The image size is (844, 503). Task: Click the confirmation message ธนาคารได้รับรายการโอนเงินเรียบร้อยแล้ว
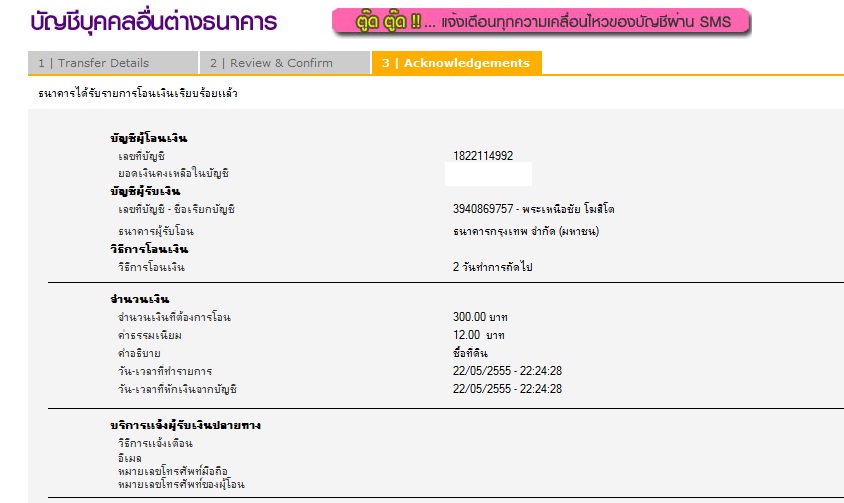[x=138, y=94]
